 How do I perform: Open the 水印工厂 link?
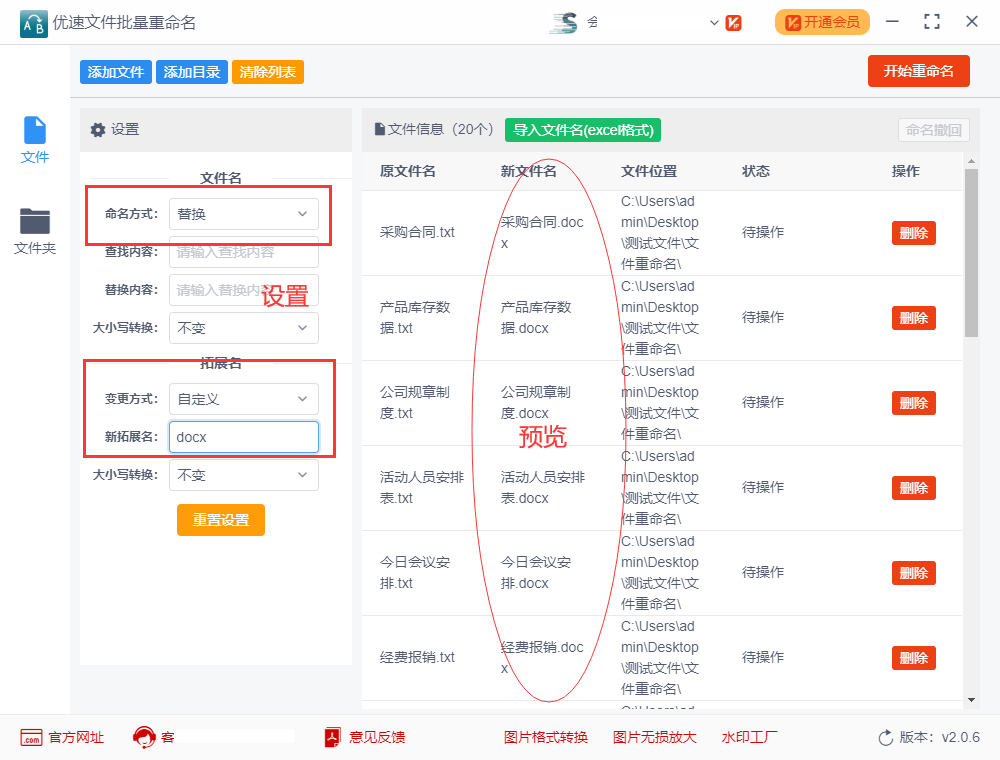(x=749, y=738)
